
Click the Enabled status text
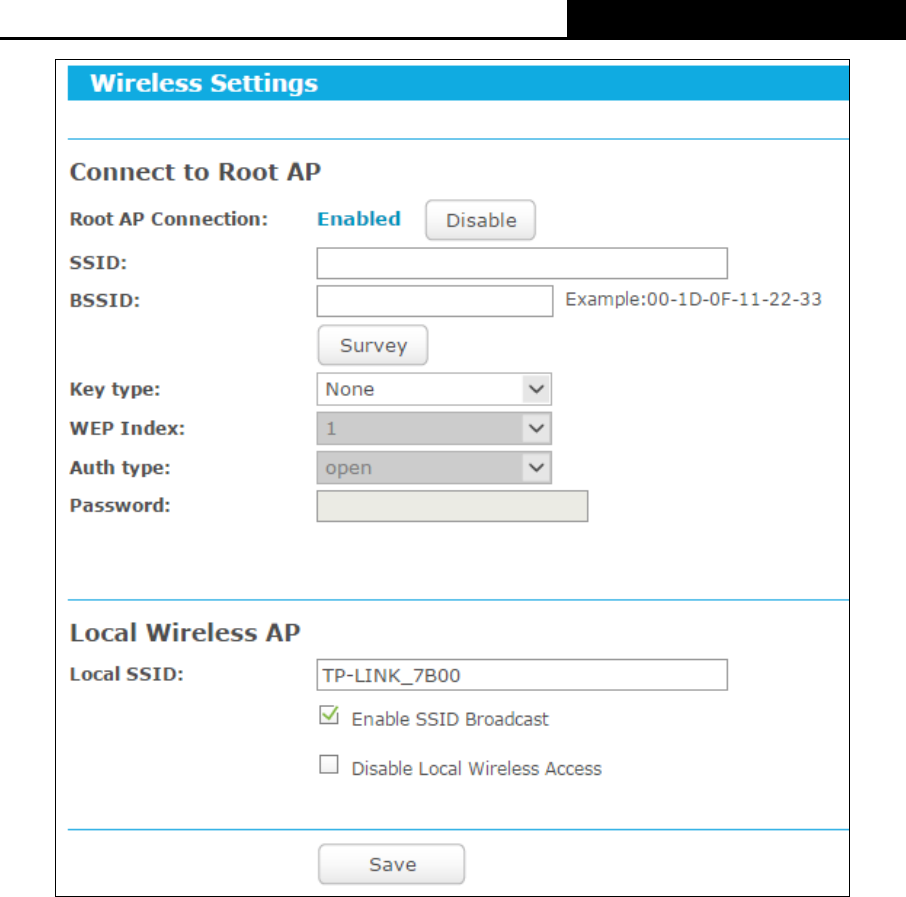359,219
